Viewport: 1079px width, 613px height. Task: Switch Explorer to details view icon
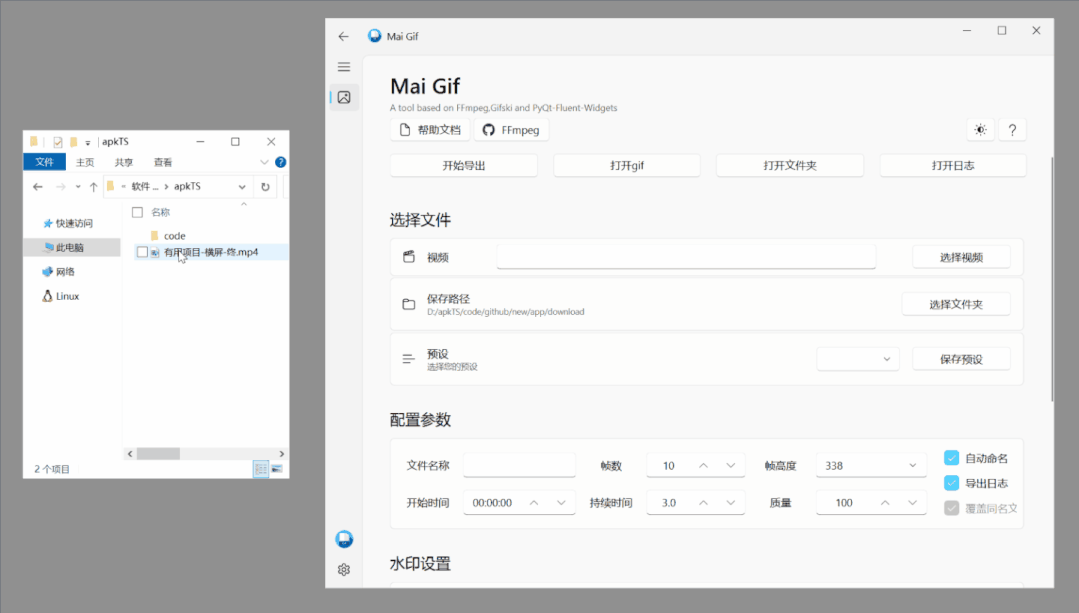tap(261, 469)
